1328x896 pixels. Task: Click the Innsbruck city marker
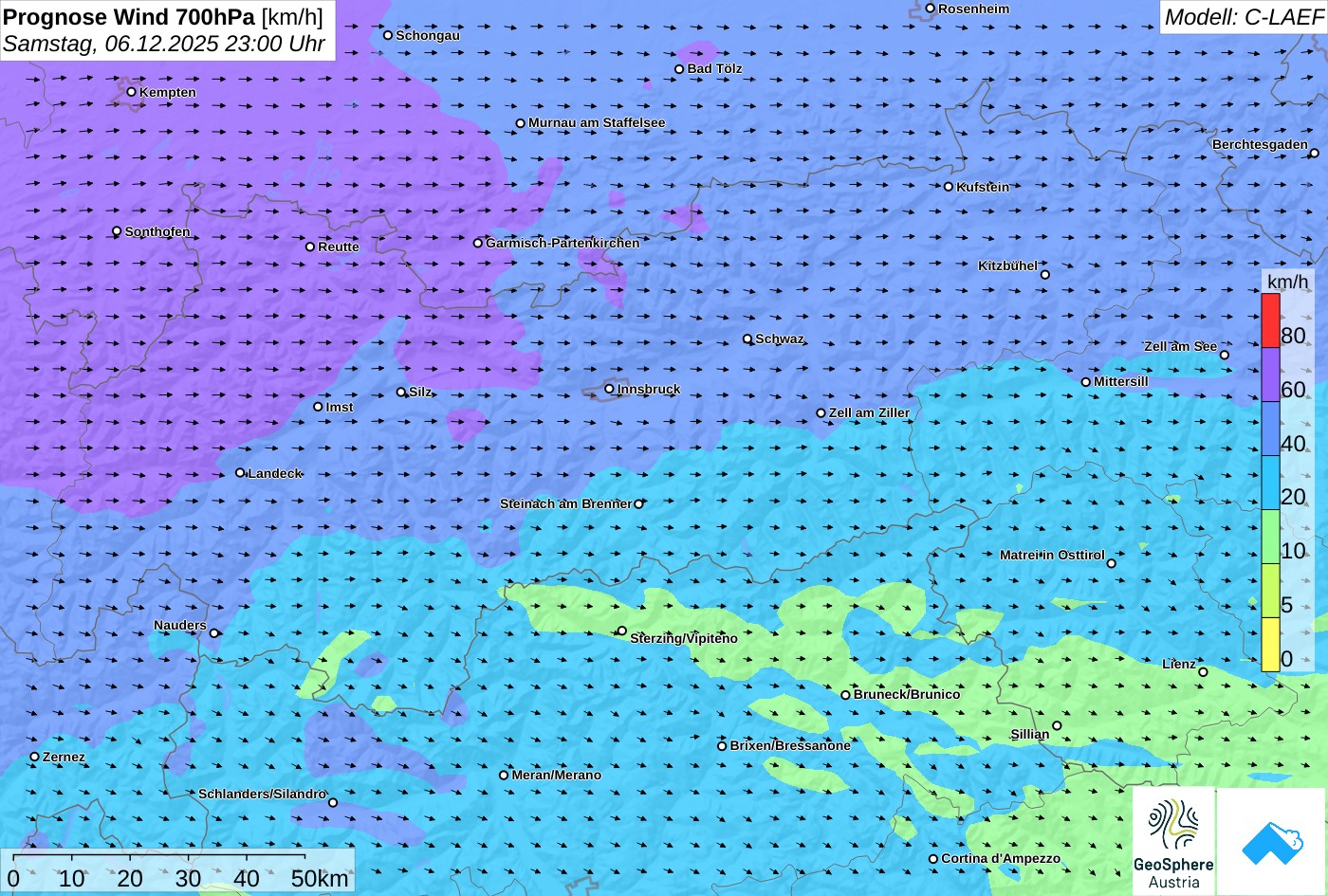tap(609, 389)
